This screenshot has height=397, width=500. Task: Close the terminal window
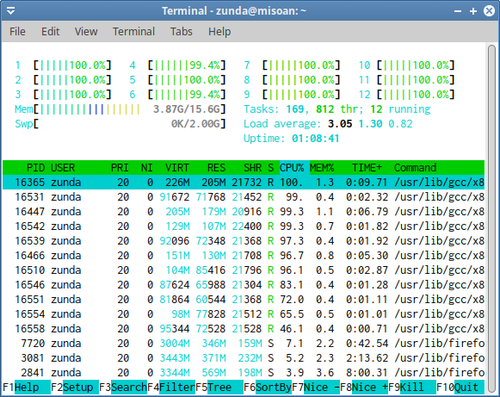[489, 11]
